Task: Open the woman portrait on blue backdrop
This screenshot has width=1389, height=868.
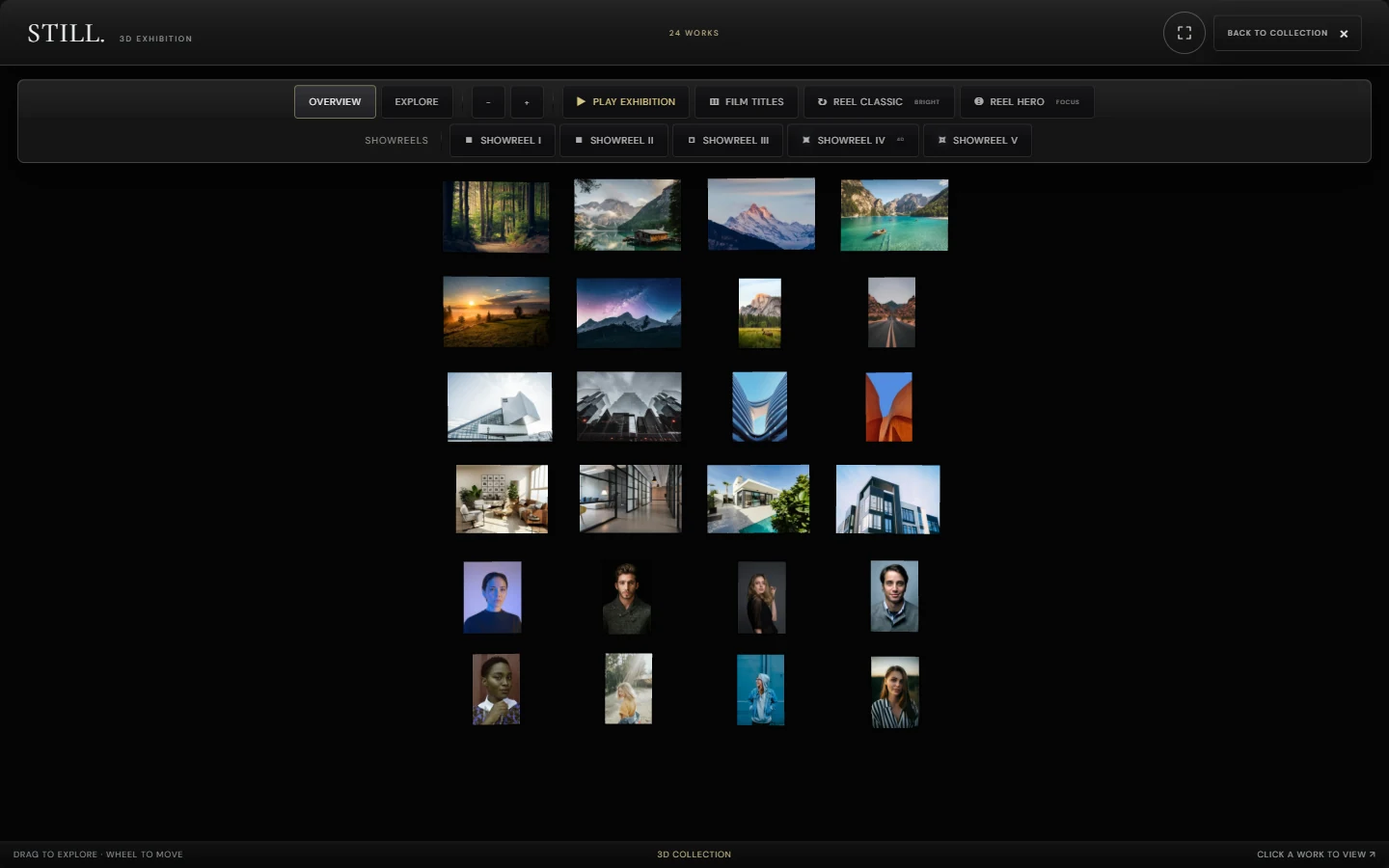Action: 493,598
